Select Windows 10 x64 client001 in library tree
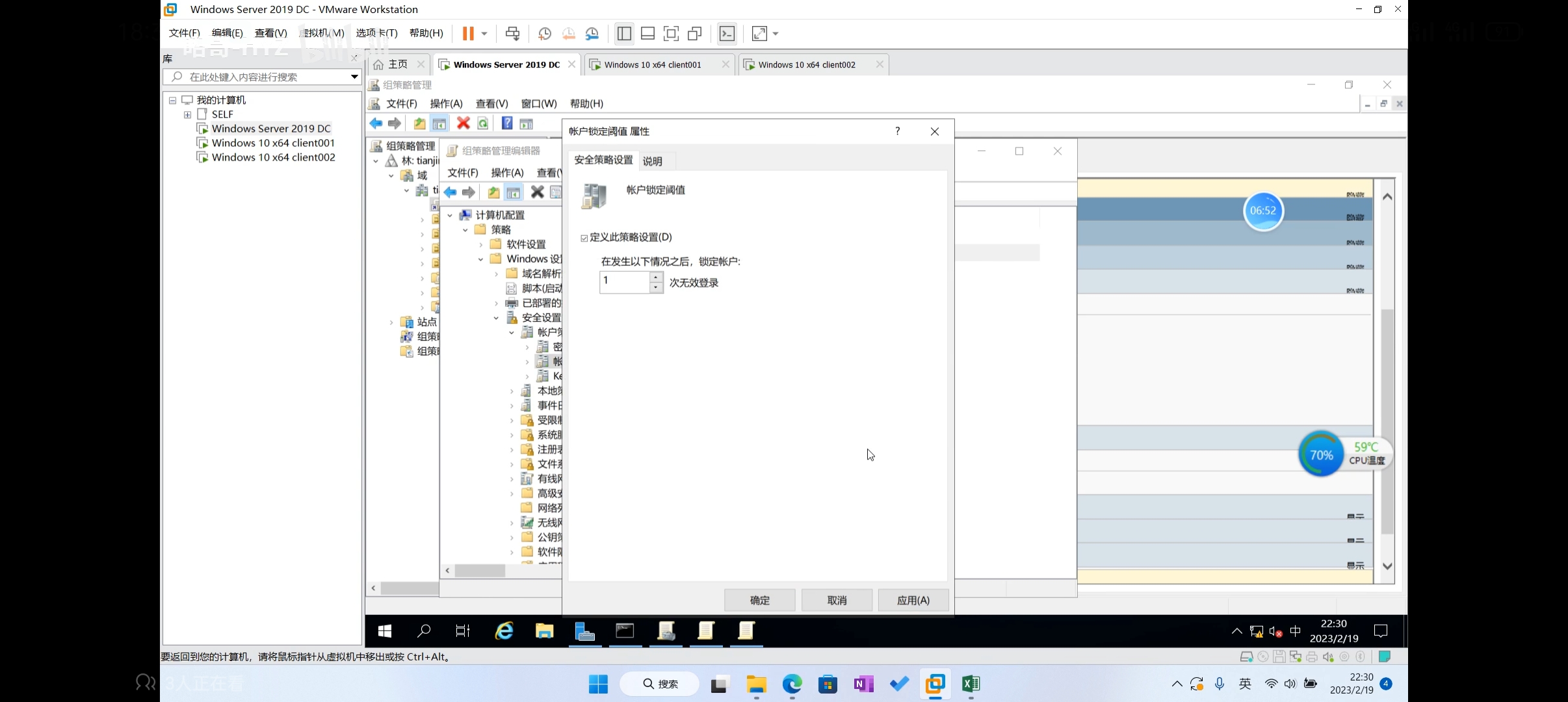This screenshot has width=1568, height=702. [273, 143]
